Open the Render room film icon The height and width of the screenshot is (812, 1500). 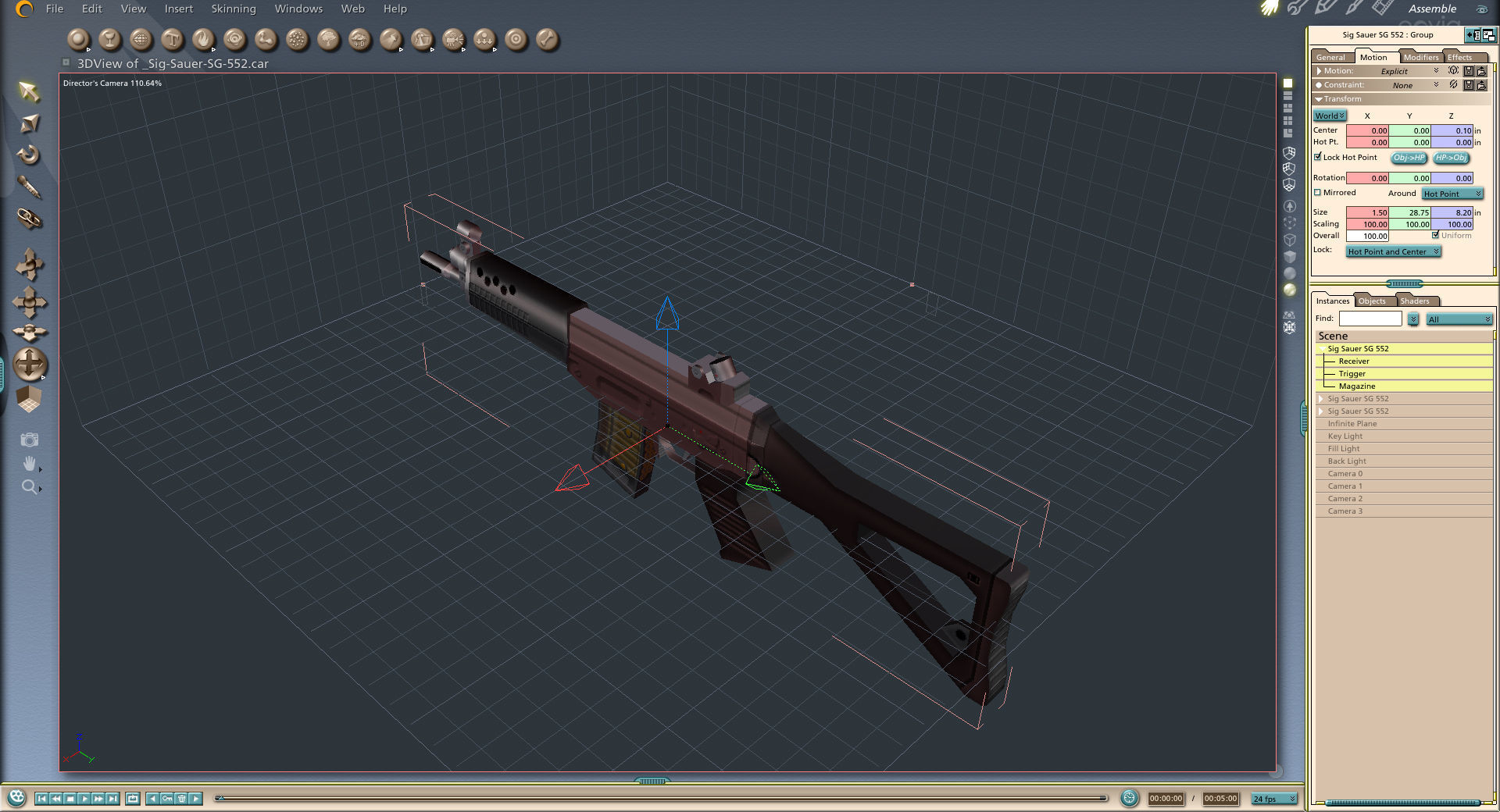pyautogui.click(x=1382, y=8)
